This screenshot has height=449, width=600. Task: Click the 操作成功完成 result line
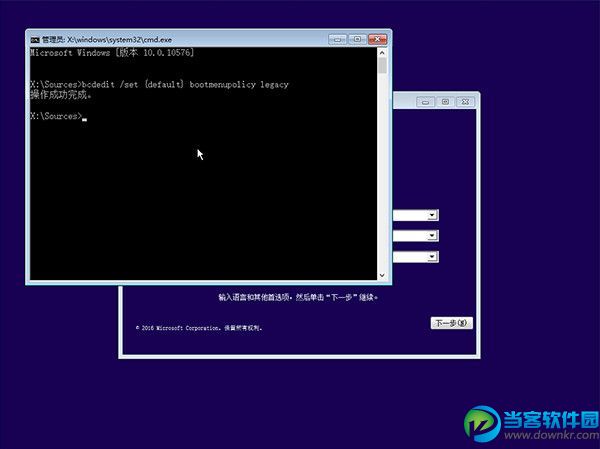click(61, 95)
